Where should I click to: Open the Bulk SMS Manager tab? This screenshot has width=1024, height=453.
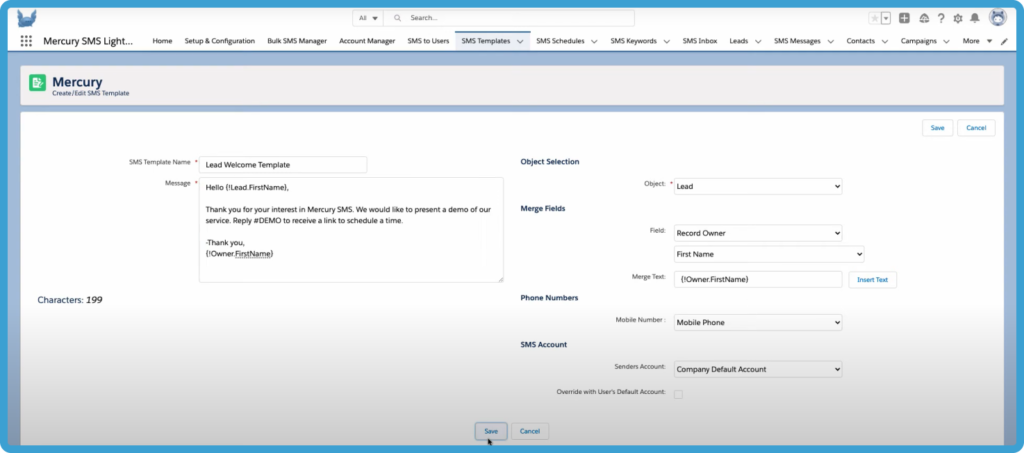297,40
